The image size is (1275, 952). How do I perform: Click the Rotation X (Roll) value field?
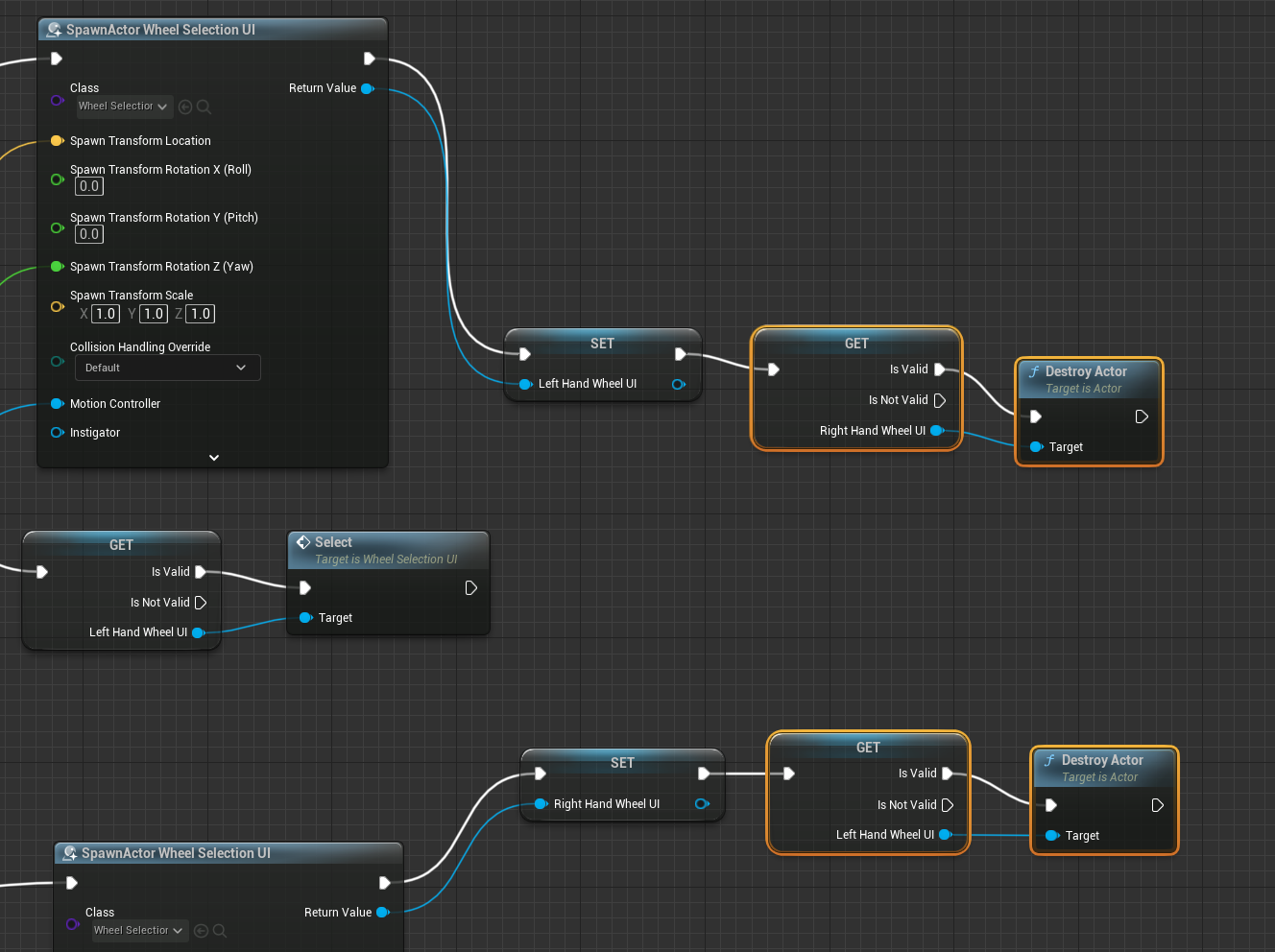pos(89,186)
